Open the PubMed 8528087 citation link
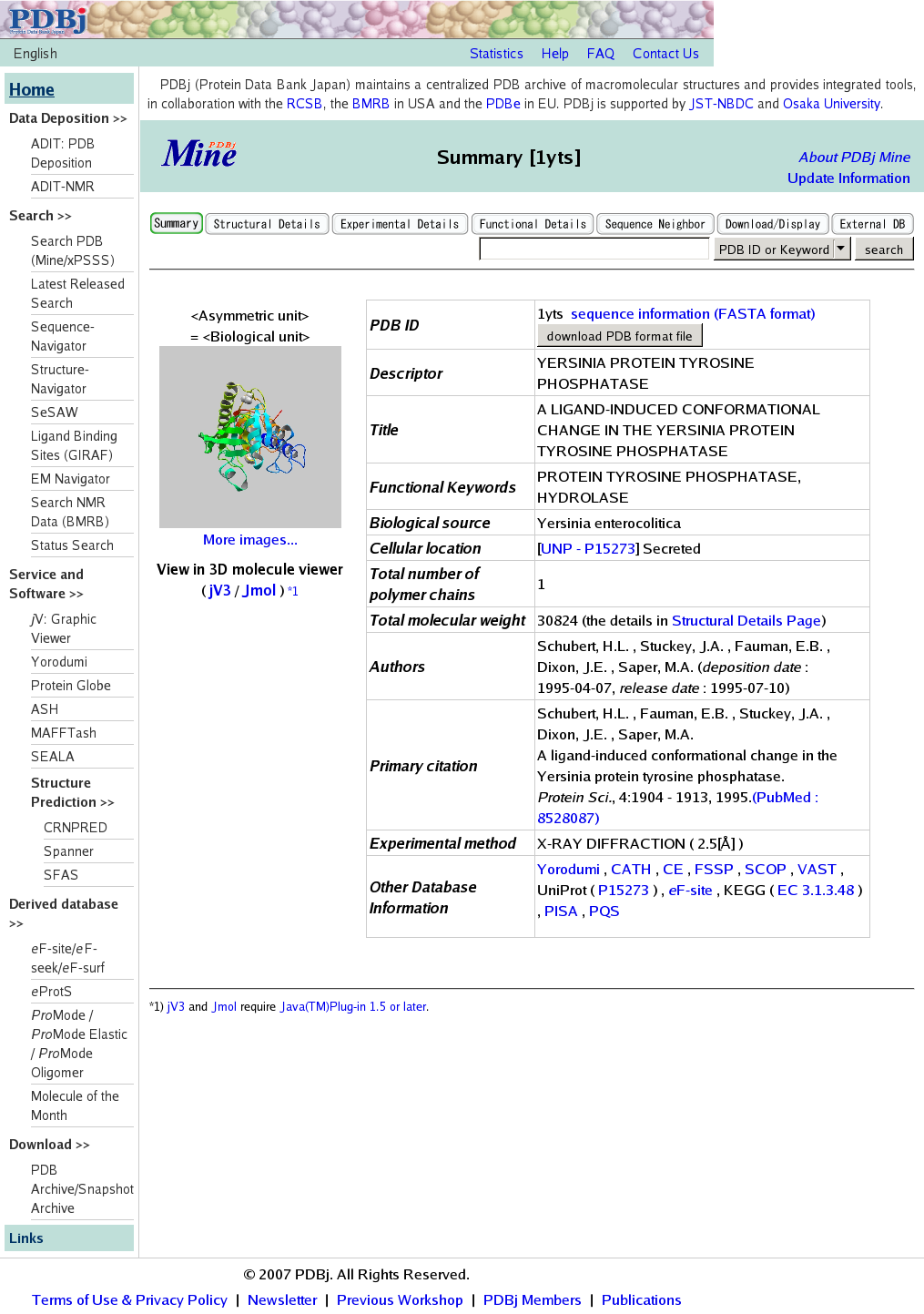The width and height of the screenshot is (924, 1314). 677,808
